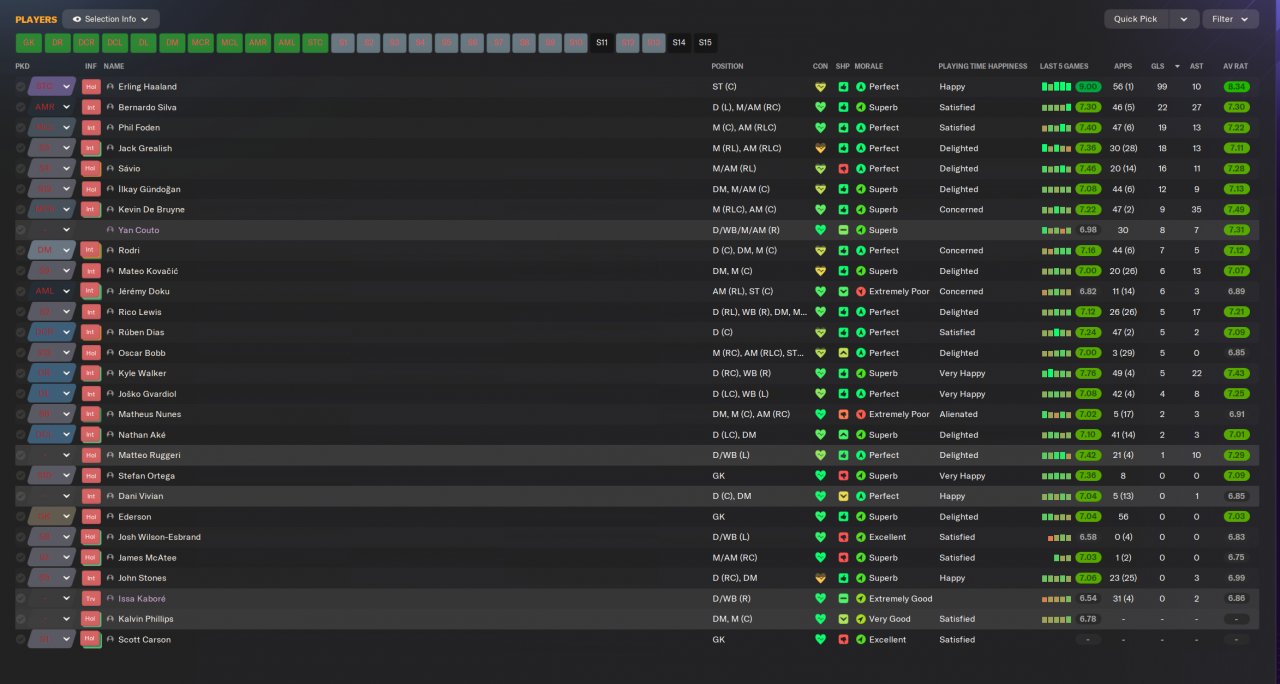Open Ederson's GK position dropdown
Viewport: 1280px width, 684px height.
(x=52, y=517)
